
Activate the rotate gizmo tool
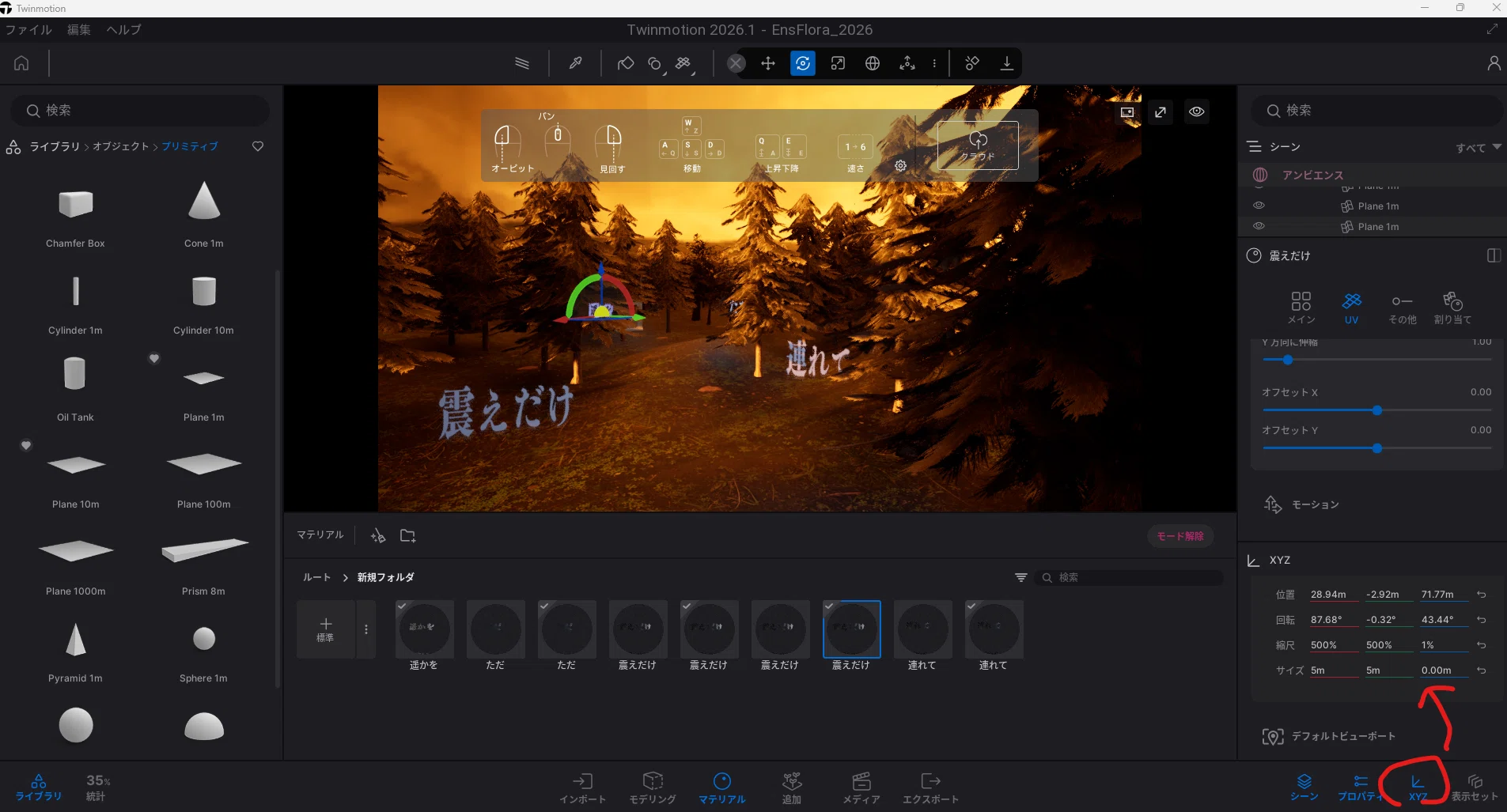[x=803, y=63]
